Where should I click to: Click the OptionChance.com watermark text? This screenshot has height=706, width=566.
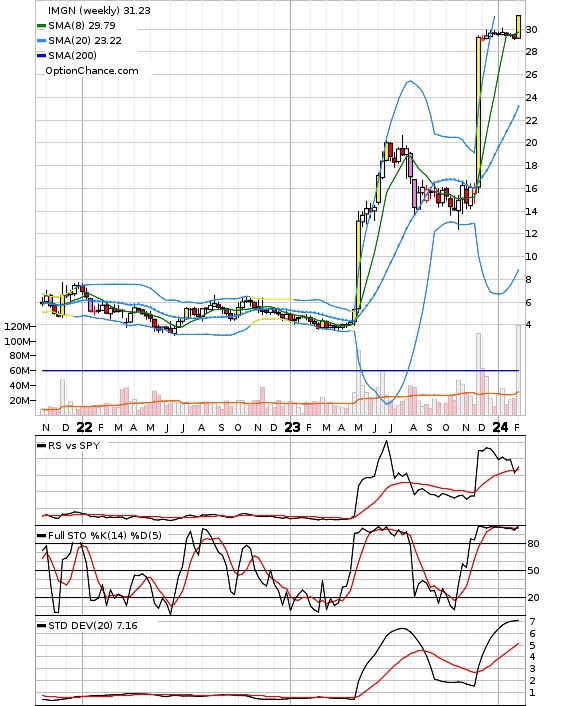pyautogui.click(x=92, y=71)
